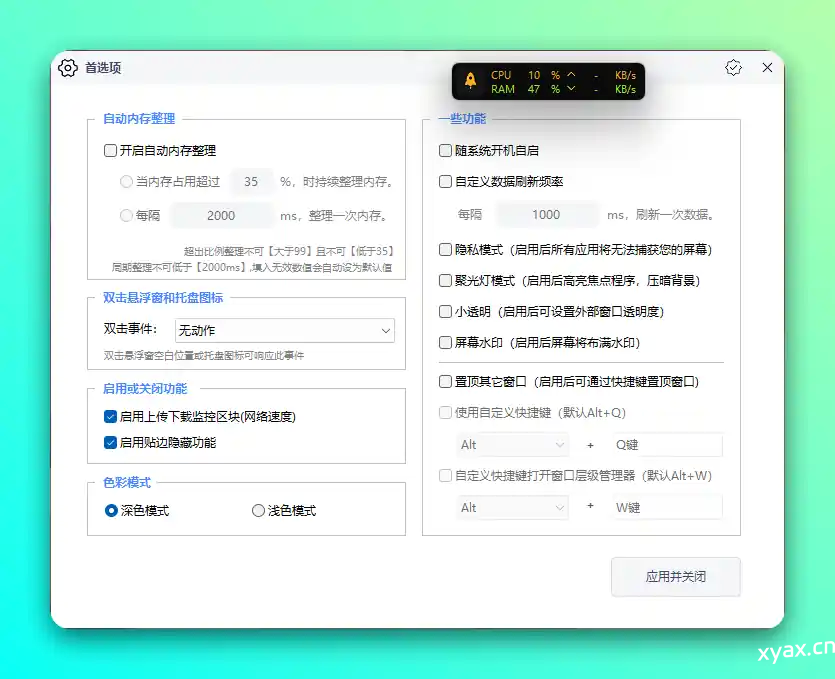
Task: Click the rocket icon on the system monitor widget
Action: (x=472, y=81)
